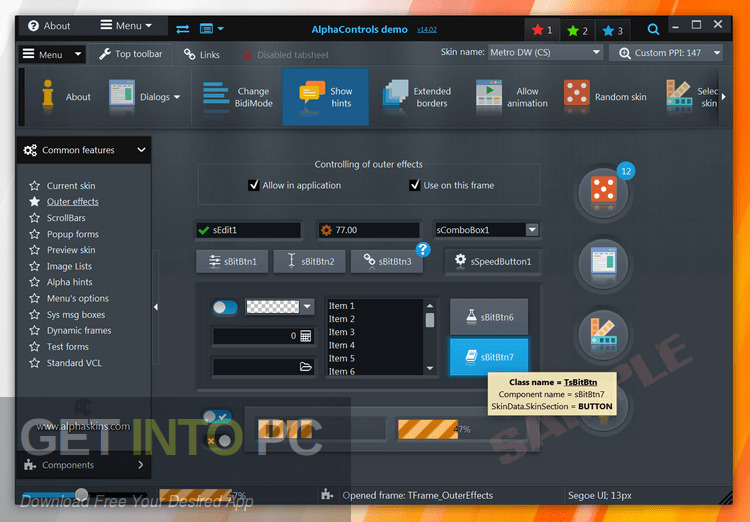
Task: Select Alpha hints in the sidebar
Action: (69, 282)
